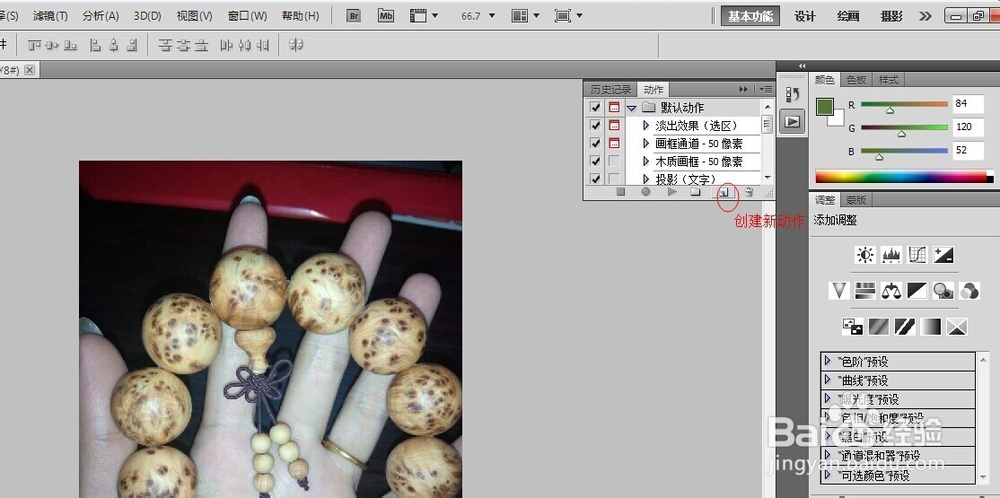Add a Vibrance adjustment
Viewport: 1000px width, 498px height.
(x=839, y=291)
